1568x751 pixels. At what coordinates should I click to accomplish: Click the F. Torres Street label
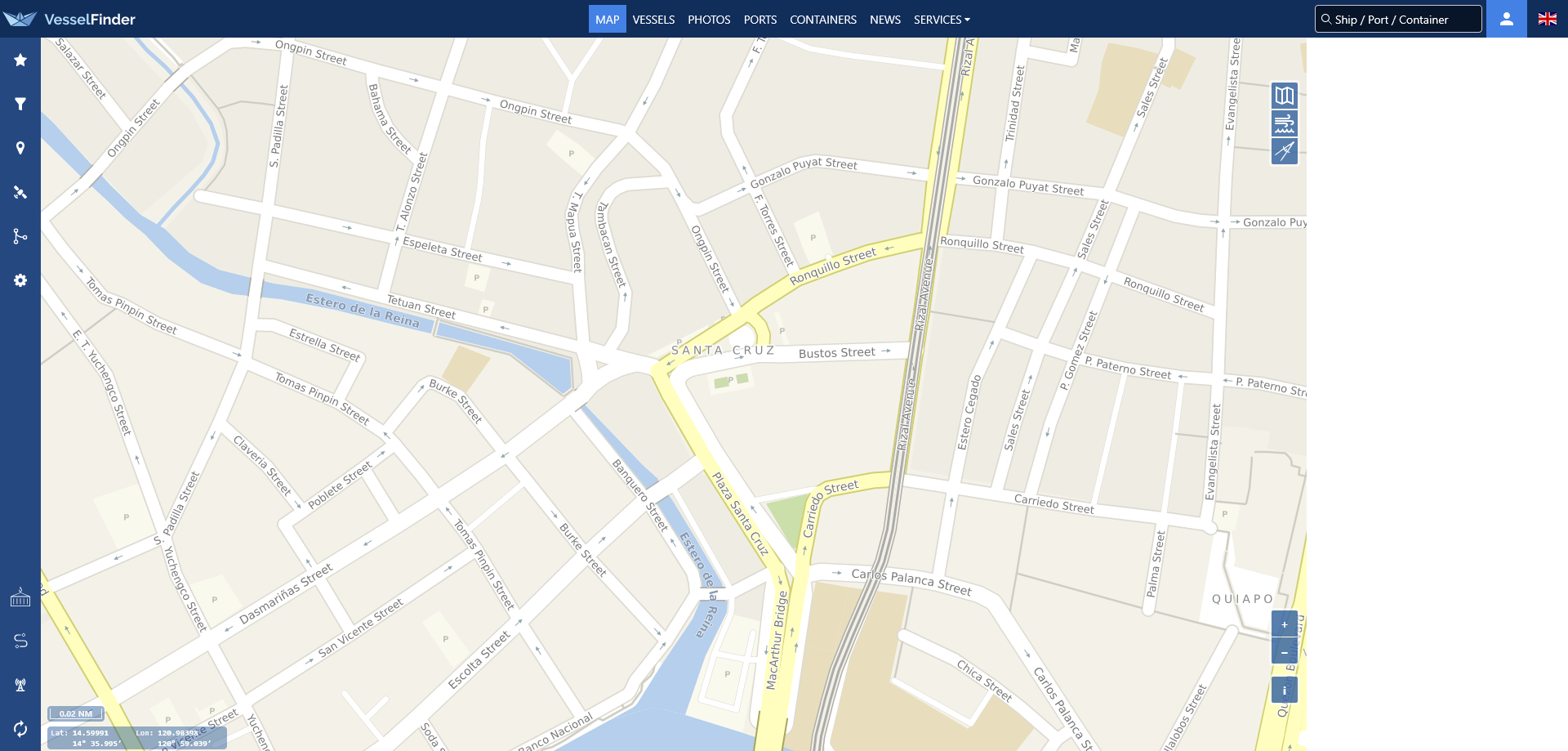773,230
